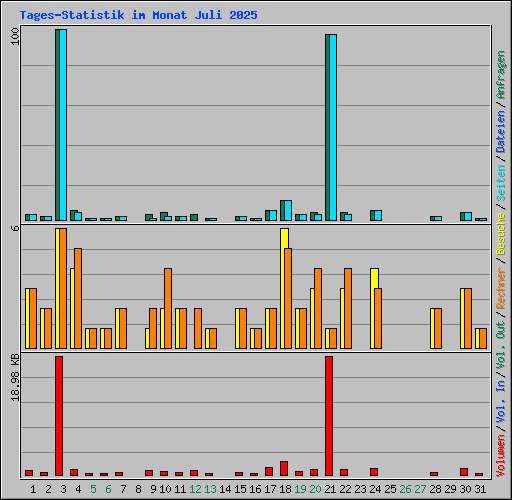This screenshot has height=500, width=512.
Task: Select day 18 on the x-axis
Action: [x=285, y=489]
